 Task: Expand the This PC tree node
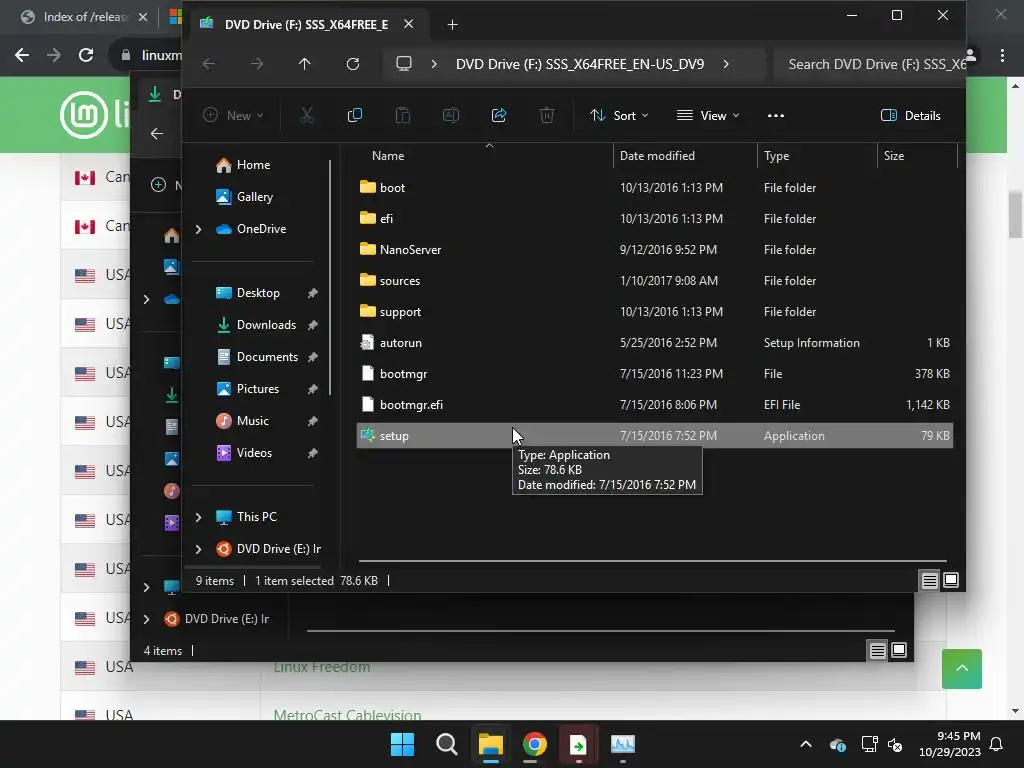(198, 517)
